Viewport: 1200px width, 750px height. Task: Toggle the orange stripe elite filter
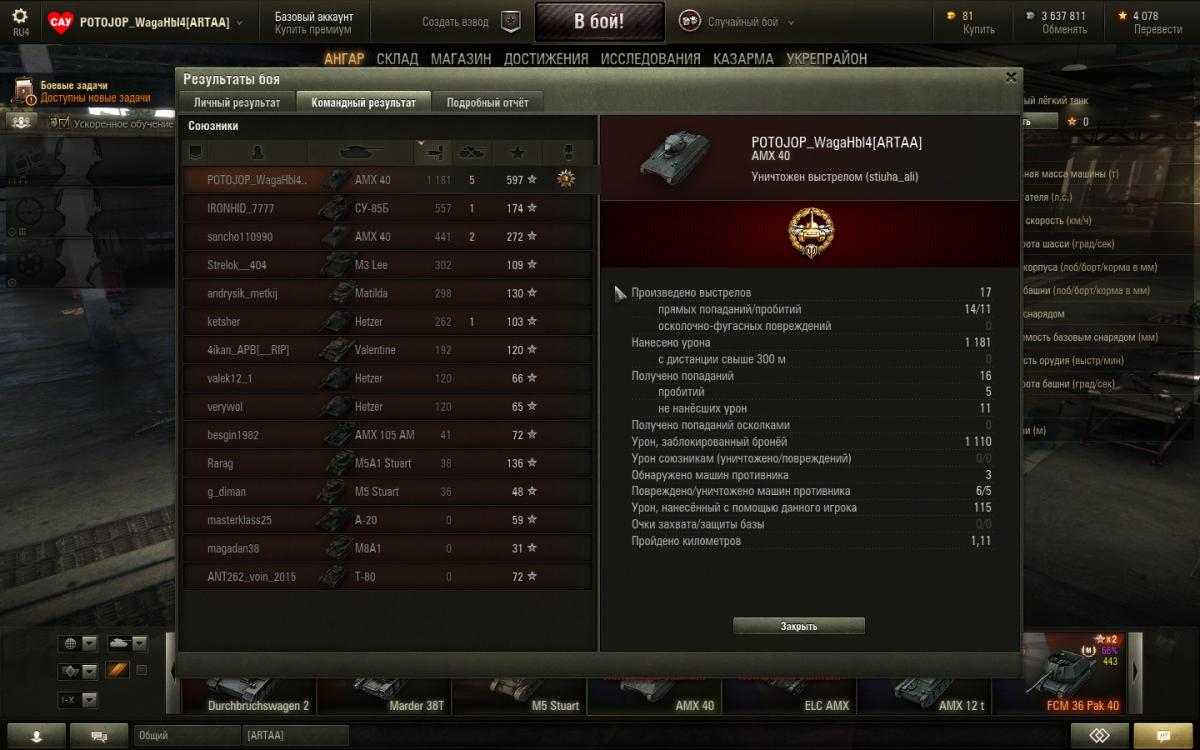tap(118, 670)
